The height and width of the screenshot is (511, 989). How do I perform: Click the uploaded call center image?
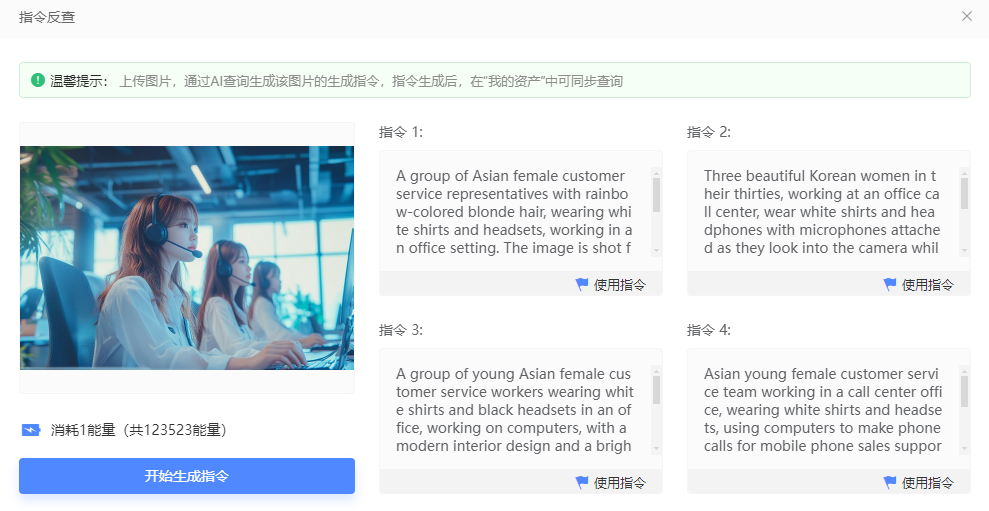coord(187,258)
